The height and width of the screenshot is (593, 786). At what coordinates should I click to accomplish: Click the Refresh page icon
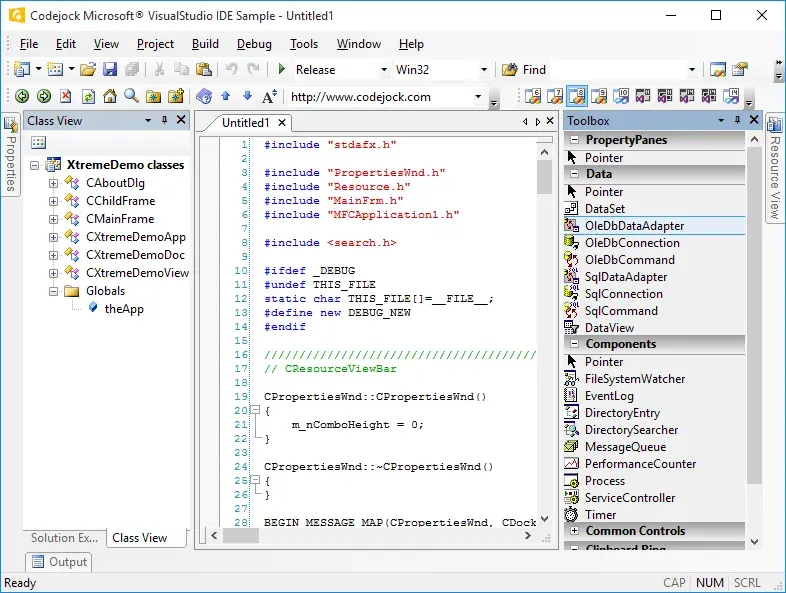[88, 96]
